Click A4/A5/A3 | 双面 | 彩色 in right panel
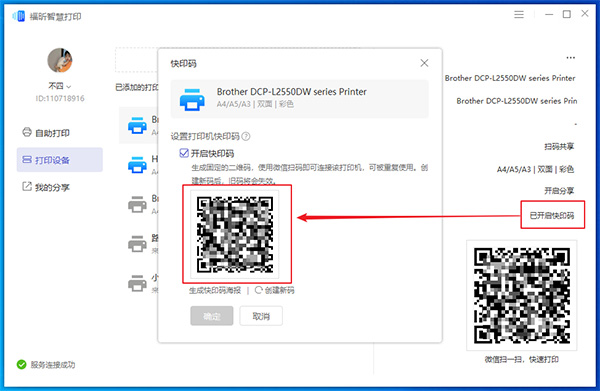The height and width of the screenshot is (391, 600). click(535, 169)
